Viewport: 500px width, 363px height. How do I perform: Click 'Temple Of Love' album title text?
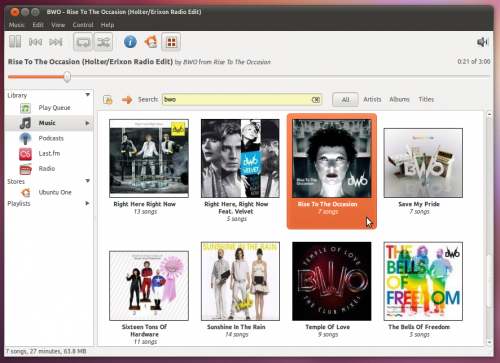pyautogui.click(x=328, y=327)
